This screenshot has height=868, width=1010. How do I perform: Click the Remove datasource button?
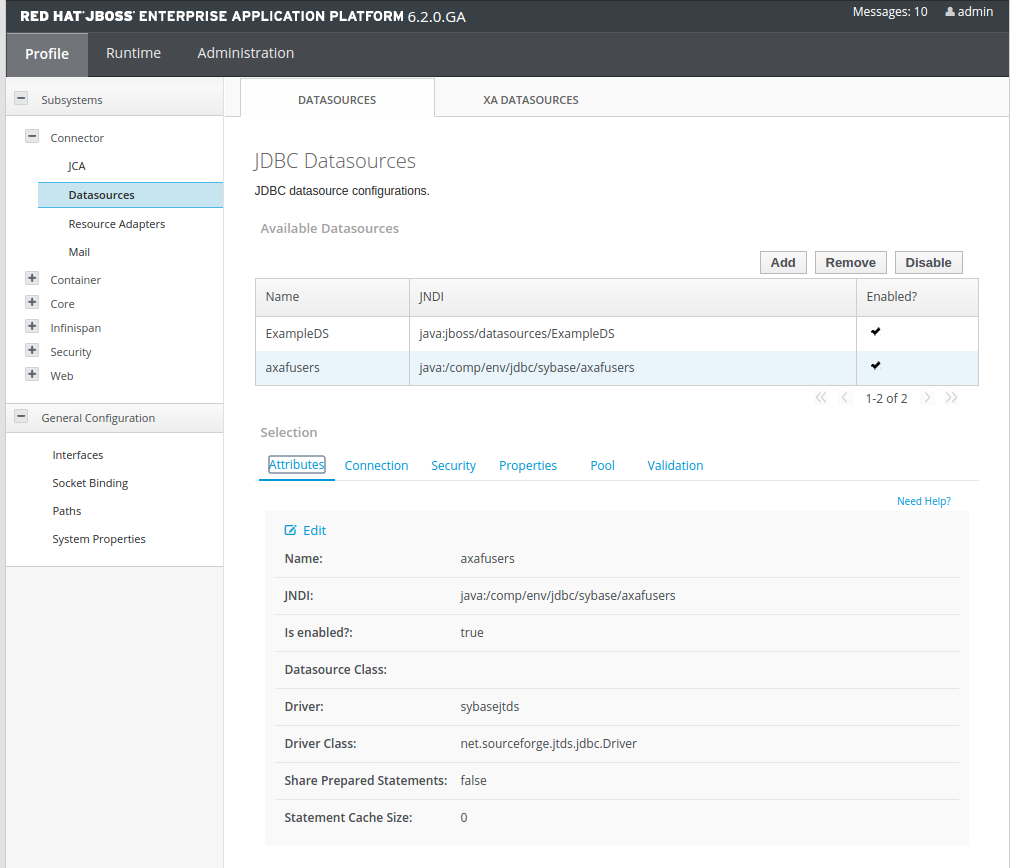[x=850, y=263]
